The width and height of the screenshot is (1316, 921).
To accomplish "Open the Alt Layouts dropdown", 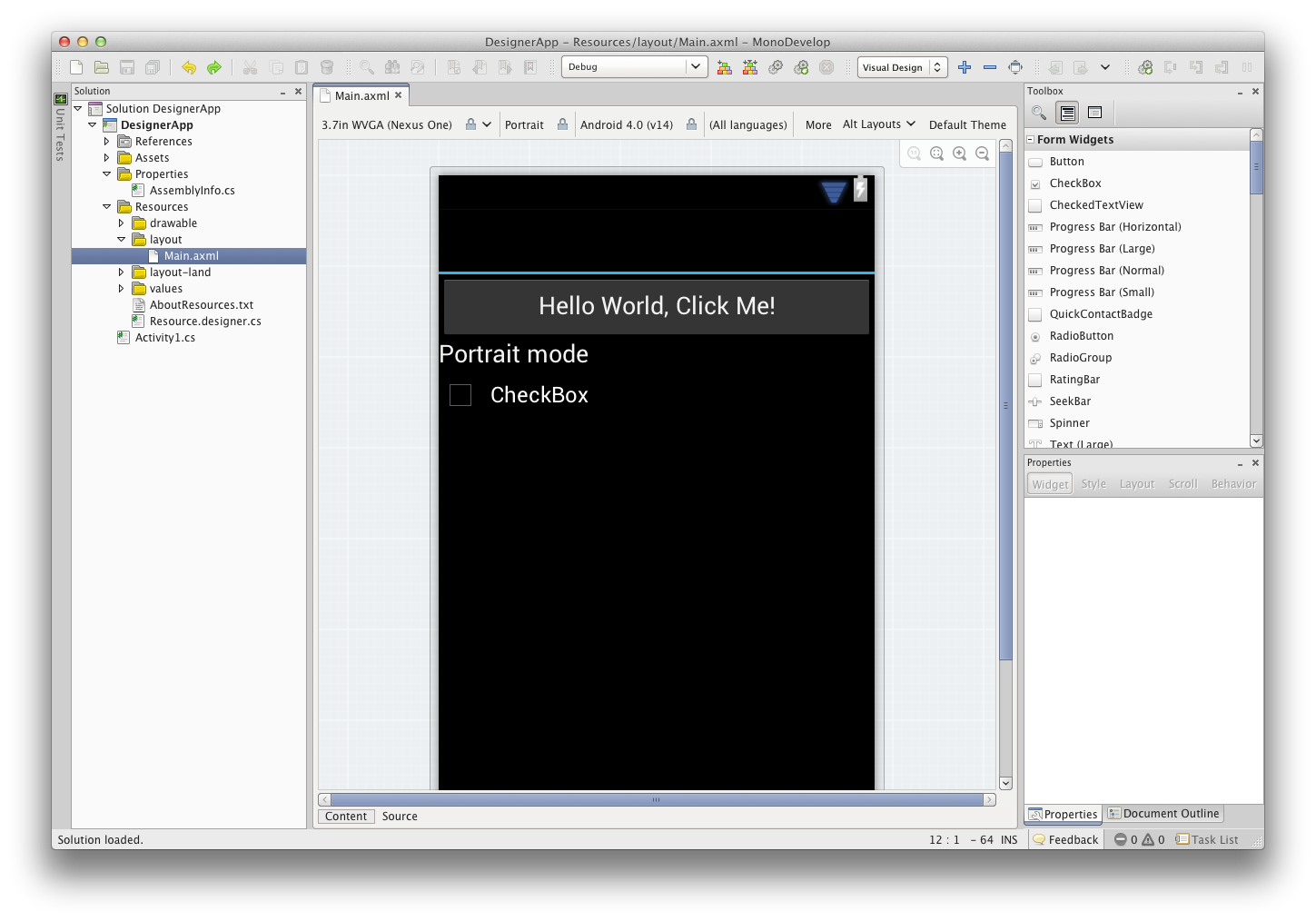I will (x=878, y=124).
